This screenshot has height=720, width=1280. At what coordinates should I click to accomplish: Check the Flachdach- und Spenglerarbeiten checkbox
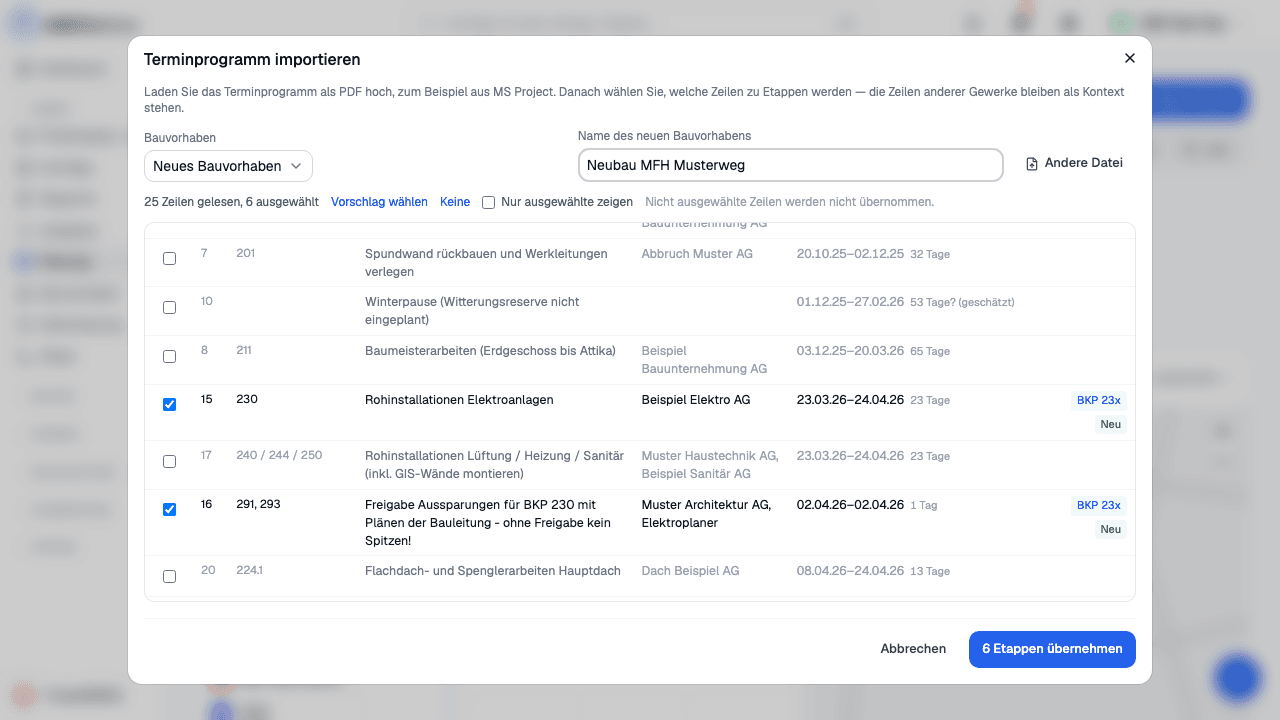click(169, 577)
